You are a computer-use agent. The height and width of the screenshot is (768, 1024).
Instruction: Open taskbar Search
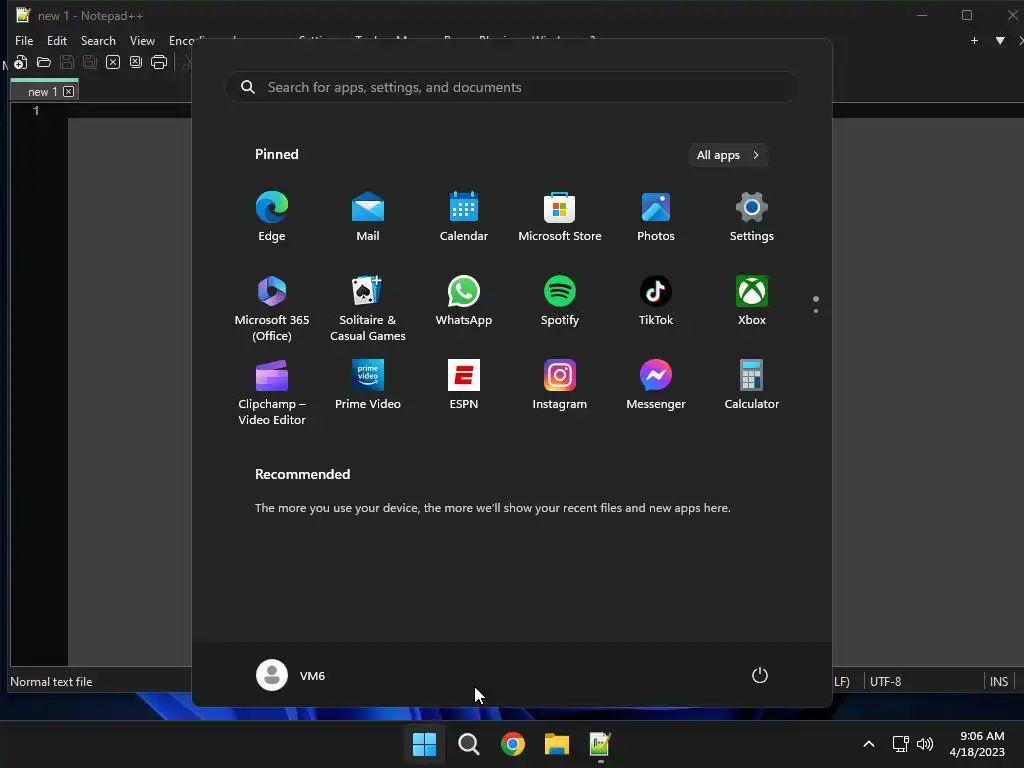[x=468, y=744]
